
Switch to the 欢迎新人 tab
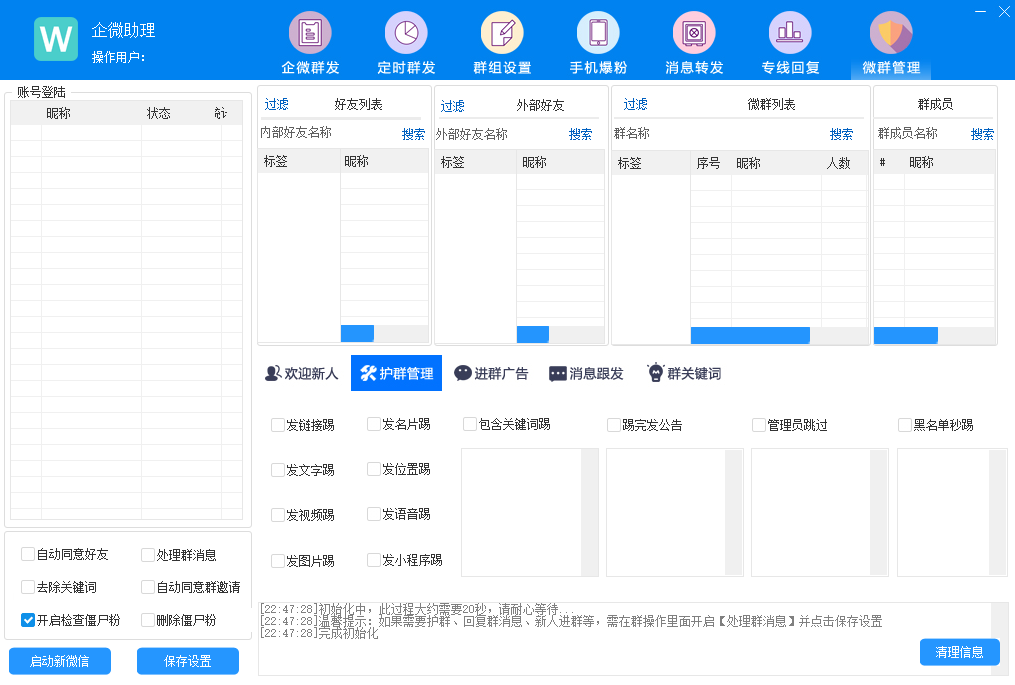(301, 374)
